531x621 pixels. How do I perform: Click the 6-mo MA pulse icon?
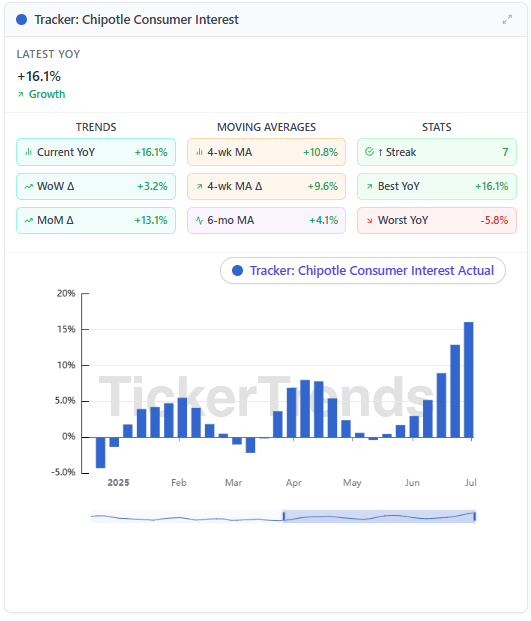tap(199, 220)
